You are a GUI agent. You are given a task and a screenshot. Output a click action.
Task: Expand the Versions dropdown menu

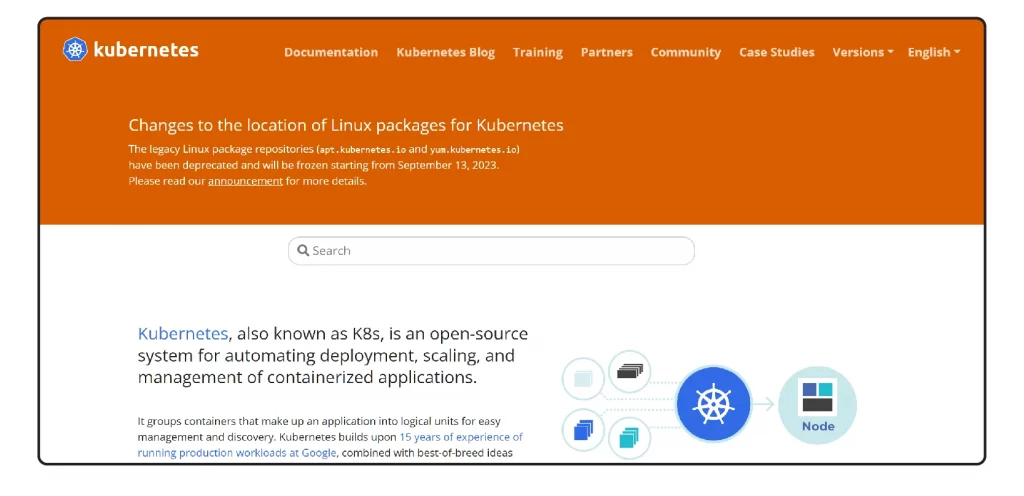click(x=862, y=52)
